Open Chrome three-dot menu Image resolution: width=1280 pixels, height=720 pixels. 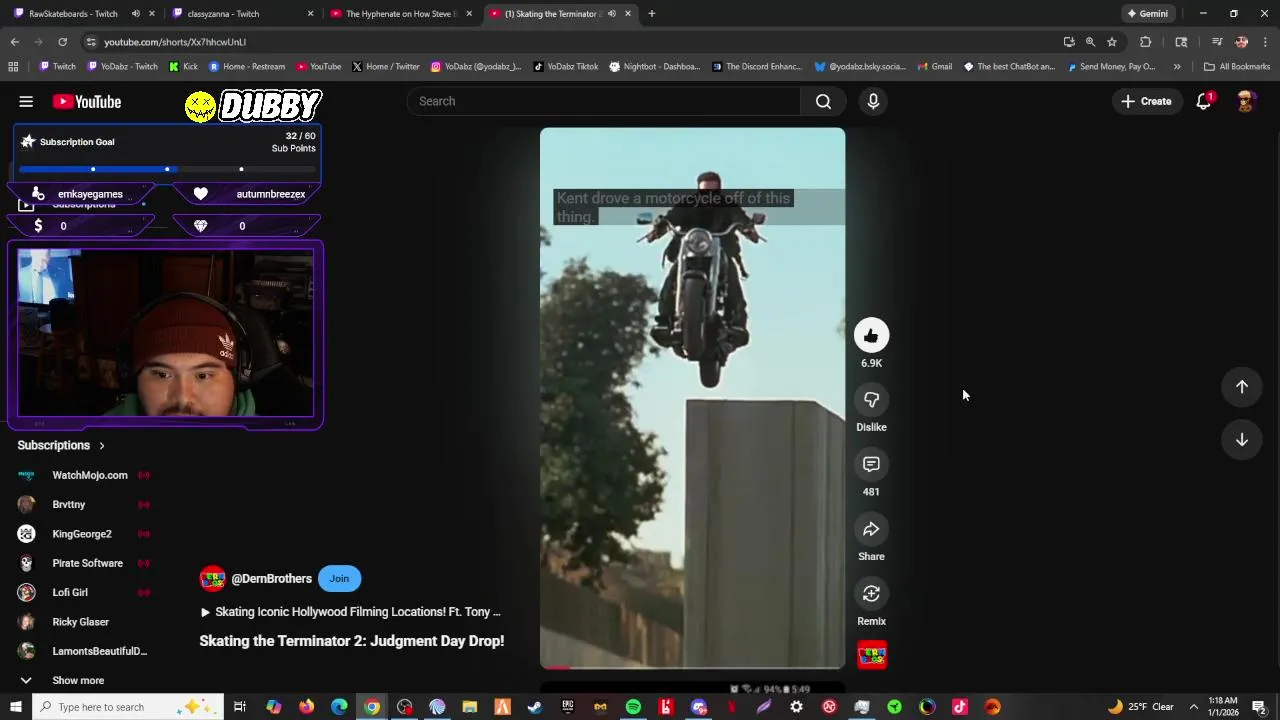pos(1265,42)
